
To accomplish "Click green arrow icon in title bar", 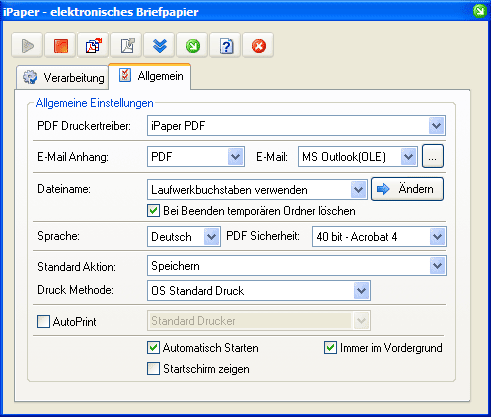I will point(479,11).
